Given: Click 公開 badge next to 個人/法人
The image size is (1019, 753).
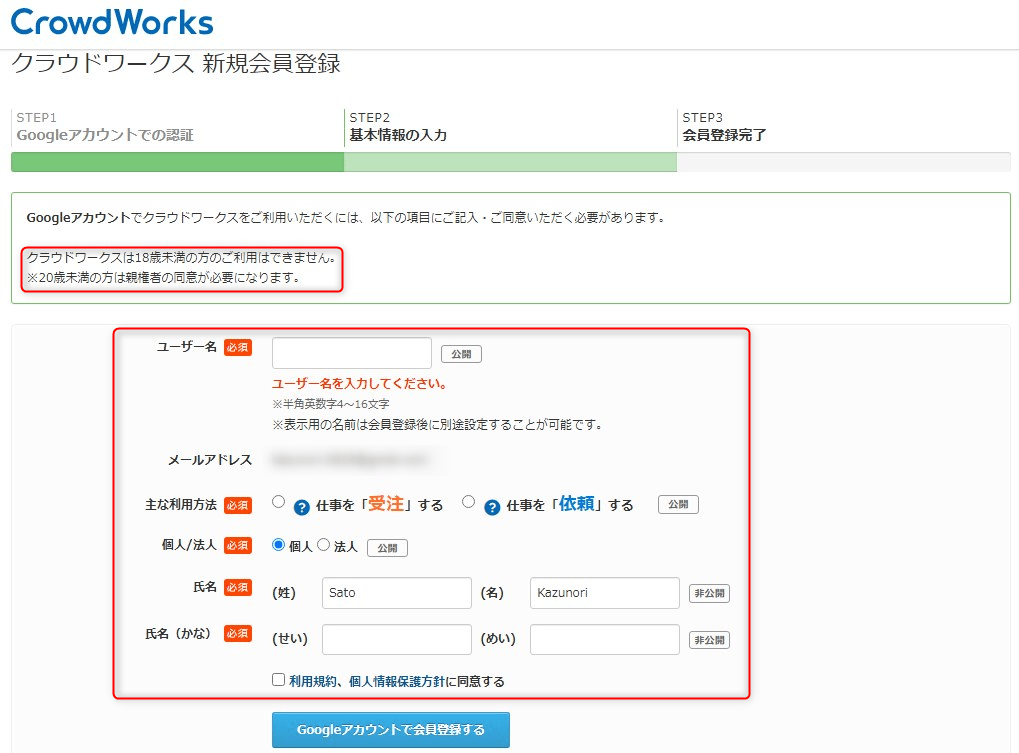Looking at the screenshot, I should point(387,548).
